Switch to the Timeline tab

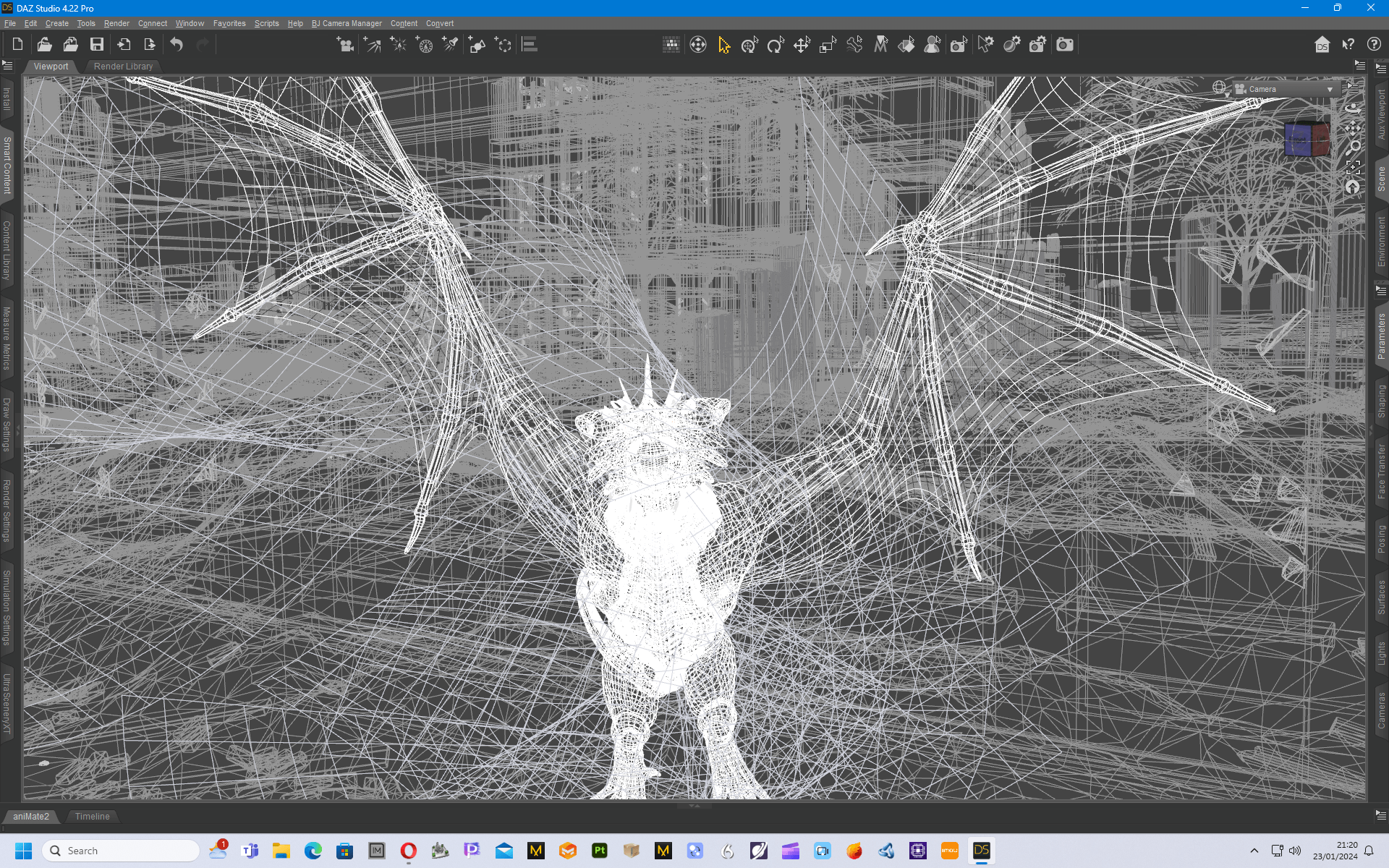93,816
